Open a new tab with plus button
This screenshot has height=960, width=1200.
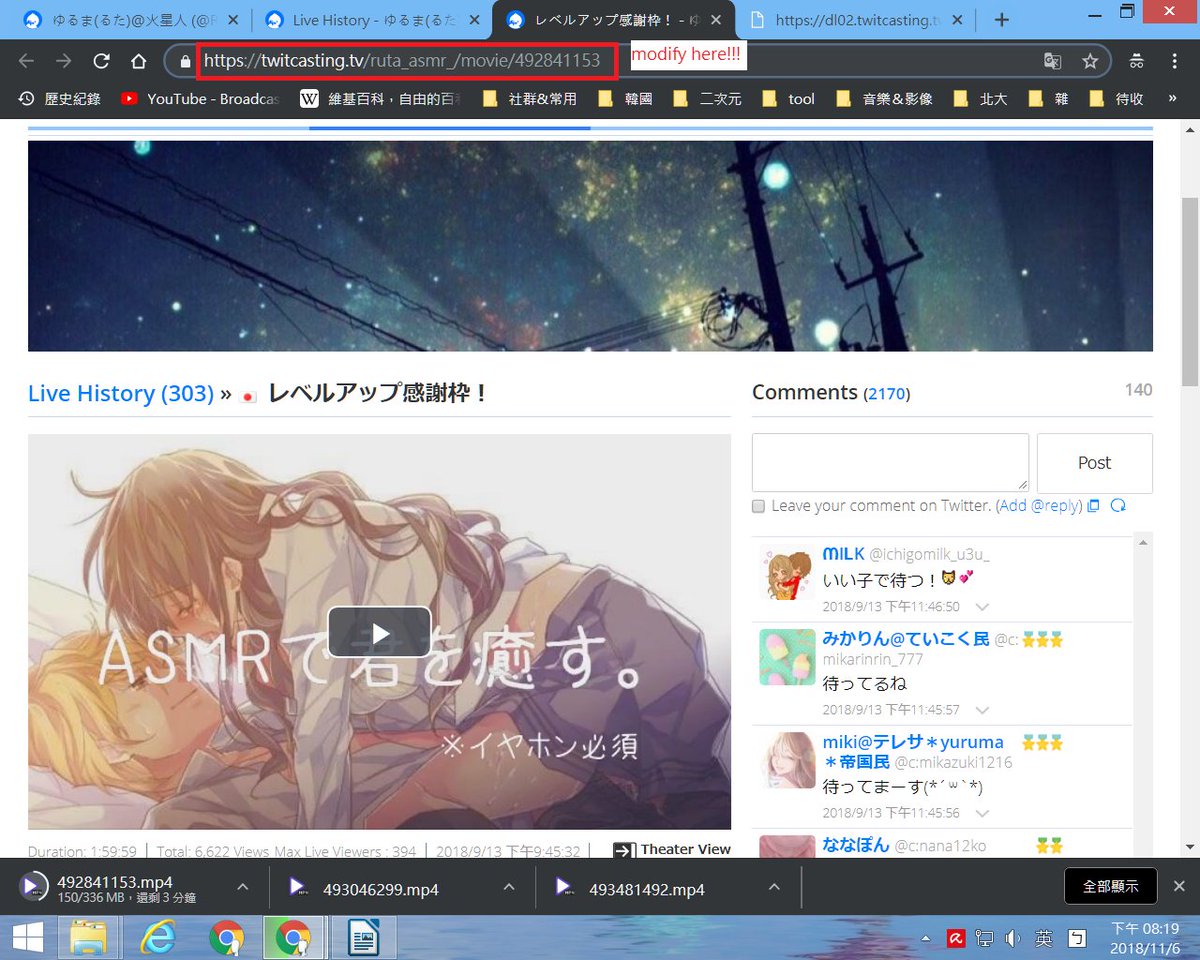[x=1001, y=20]
